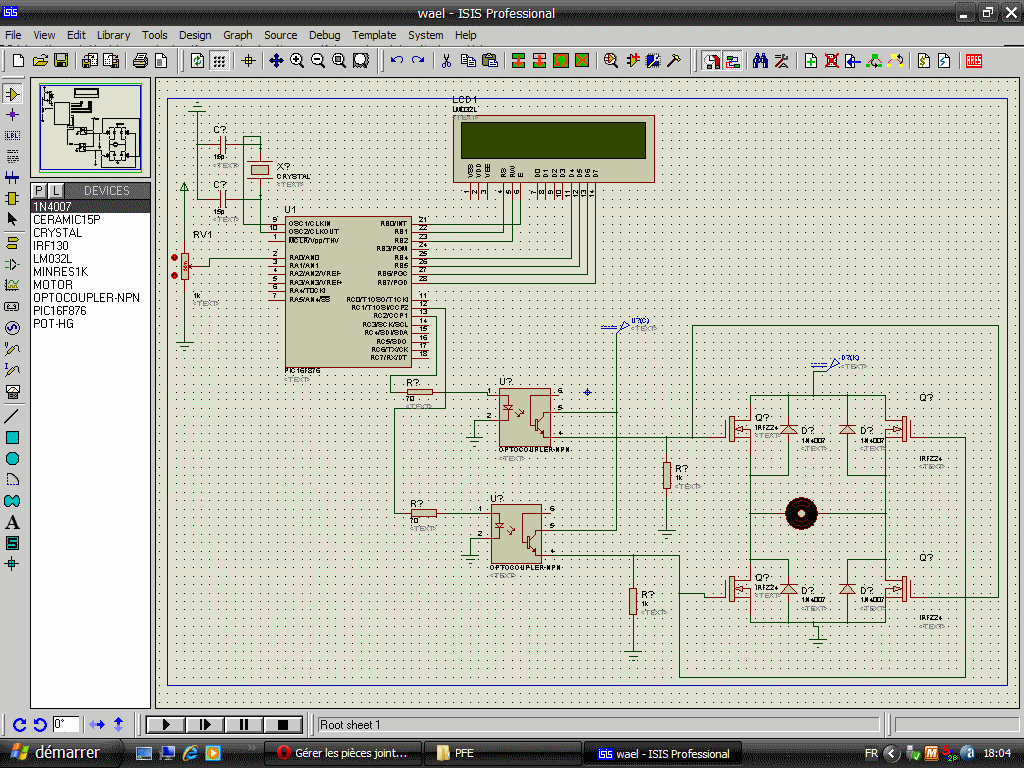This screenshot has width=1024, height=768.
Task: Open the Template menu
Action: click(x=374, y=35)
